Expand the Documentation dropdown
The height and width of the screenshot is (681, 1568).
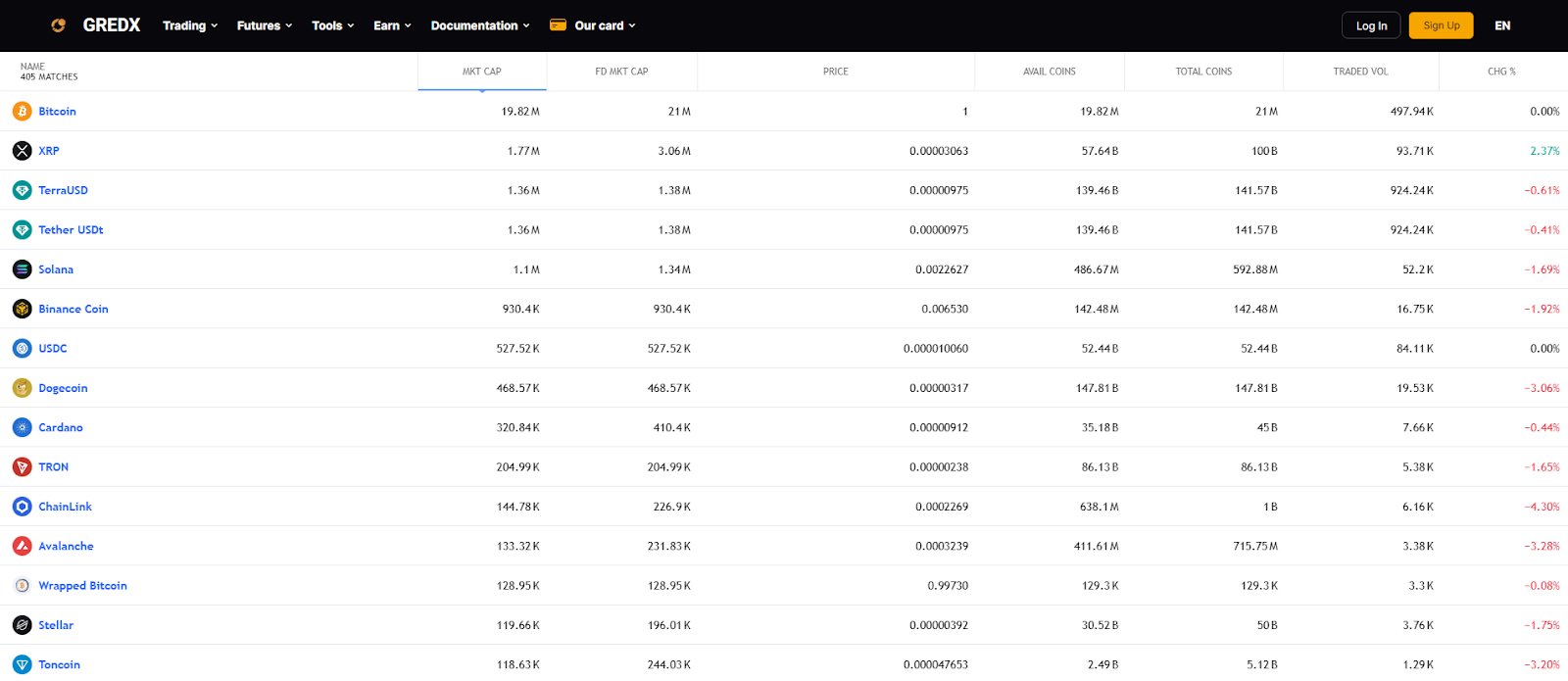click(480, 25)
